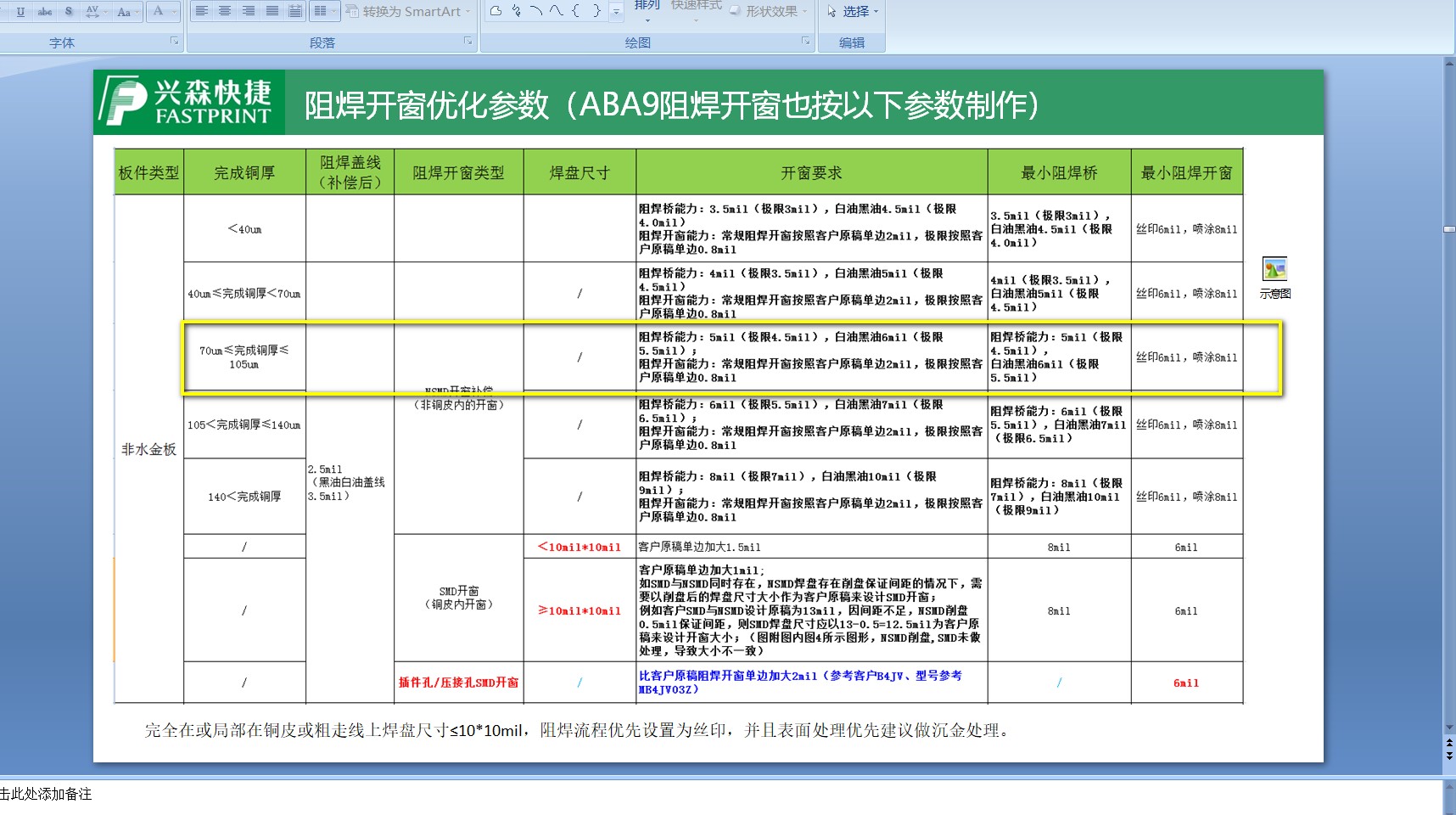Viewport: 1456px width, 815px height.
Task: Open 形状效果 shape effects menu
Action: point(769,11)
